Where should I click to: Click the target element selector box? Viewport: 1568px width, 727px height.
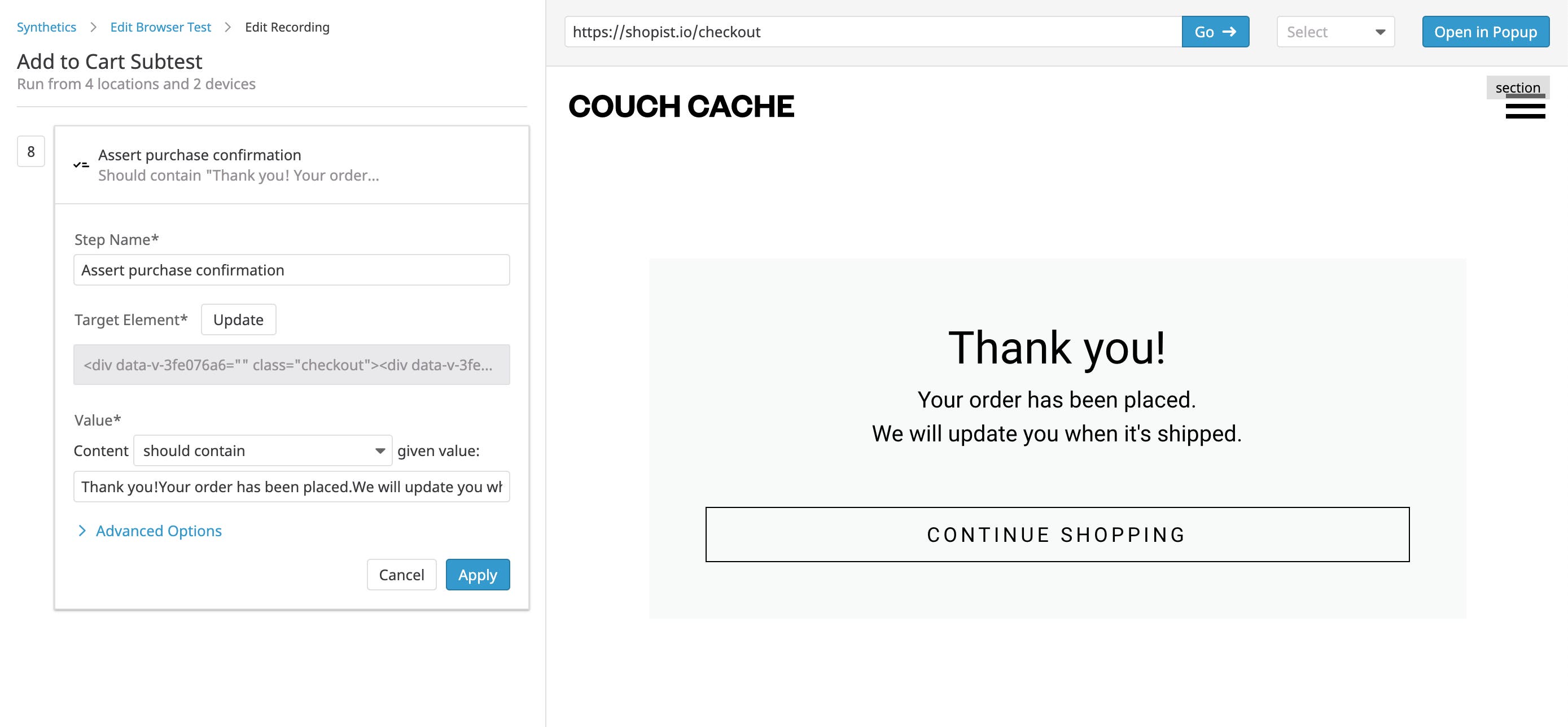292,365
